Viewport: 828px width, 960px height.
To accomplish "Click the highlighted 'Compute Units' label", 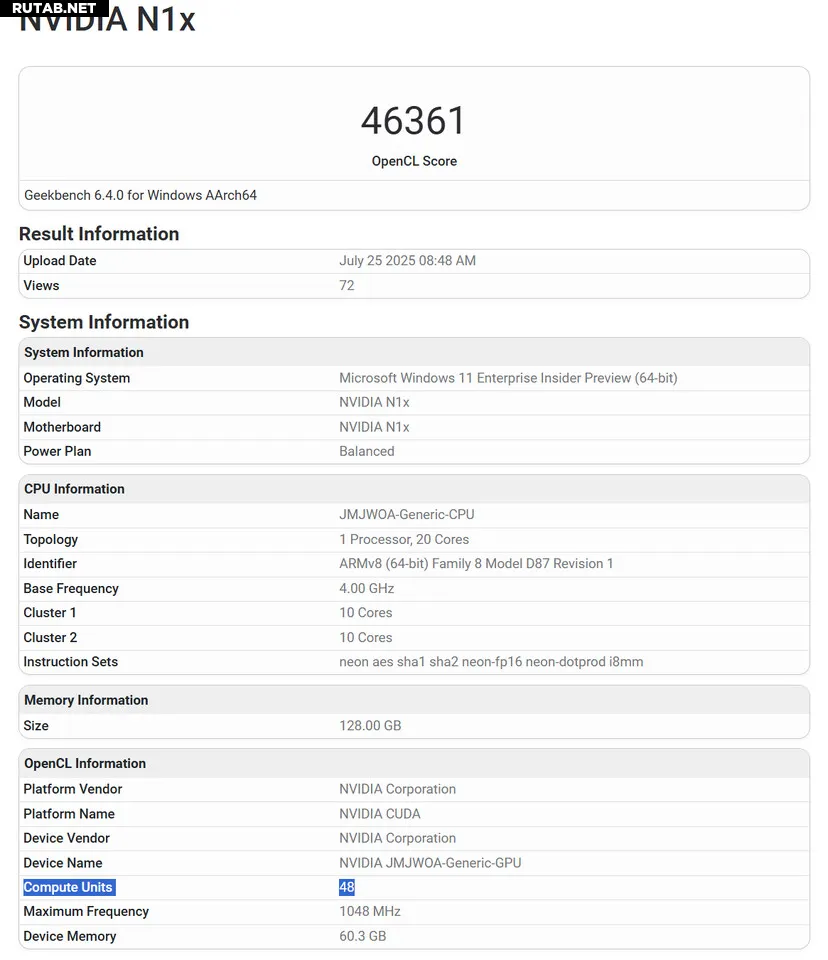I will click(x=68, y=887).
